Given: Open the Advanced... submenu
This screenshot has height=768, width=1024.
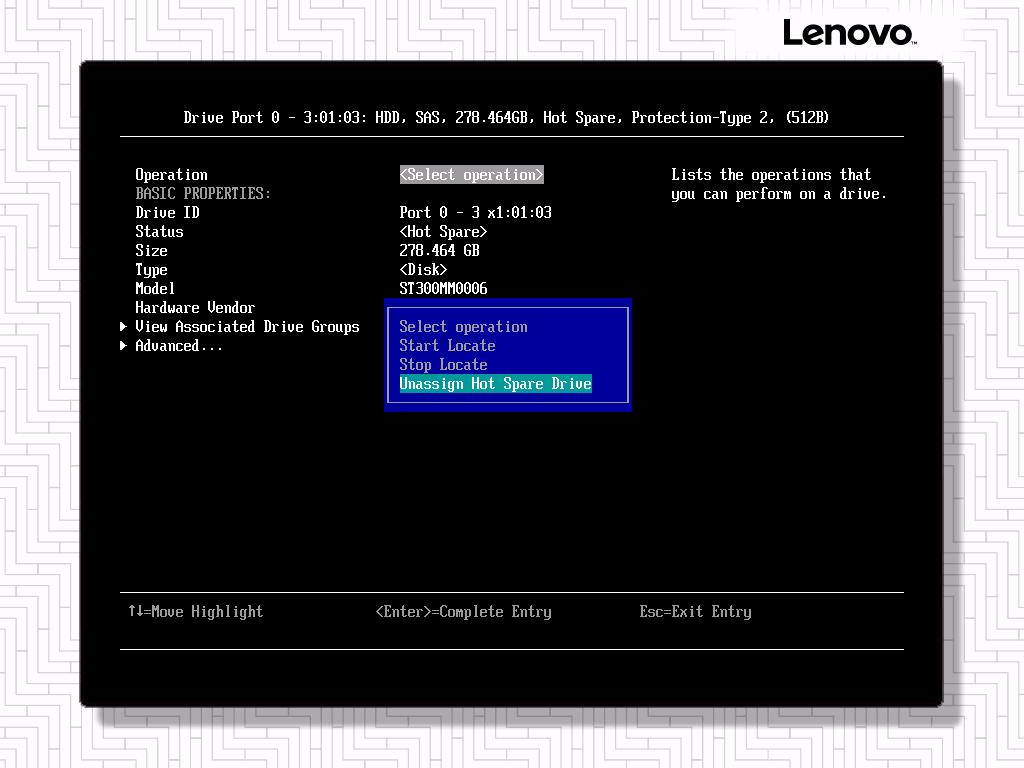Looking at the screenshot, I should pos(179,346).
